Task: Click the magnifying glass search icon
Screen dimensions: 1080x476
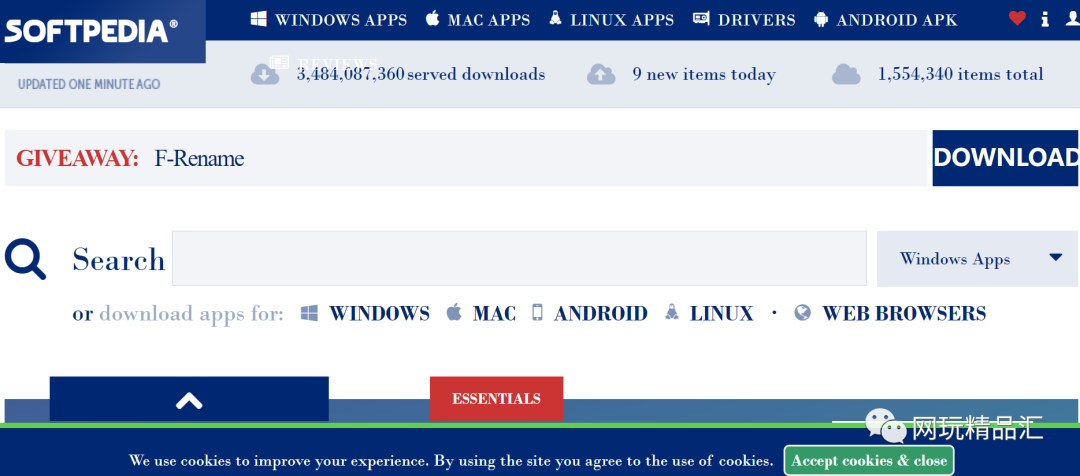Action: point(25,258)
